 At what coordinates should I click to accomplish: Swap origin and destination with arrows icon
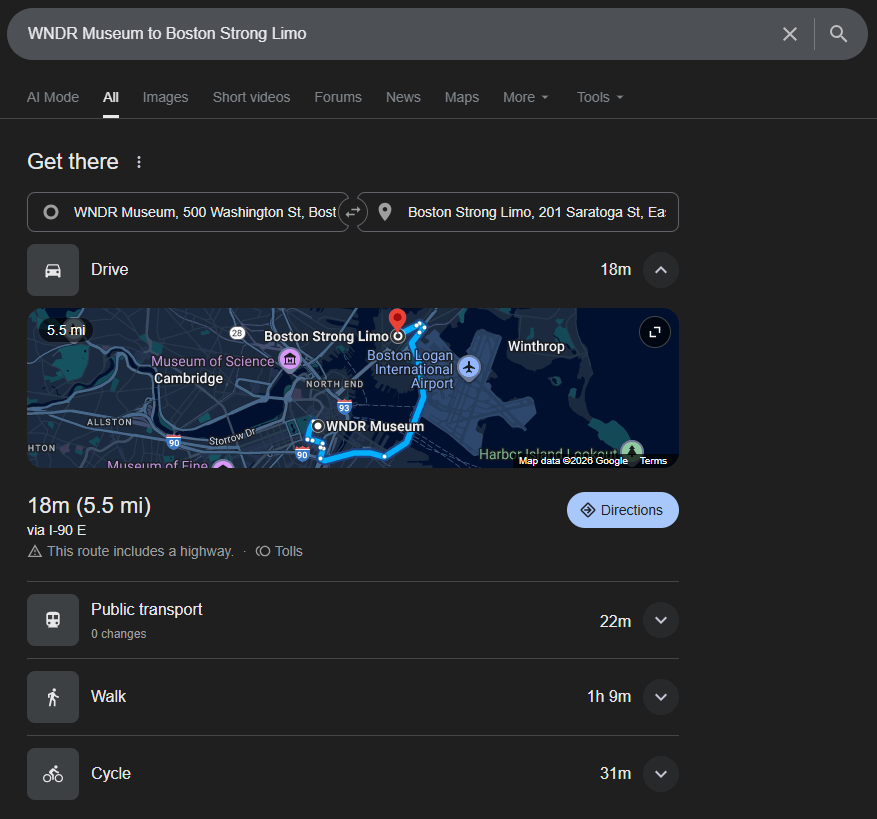[x=353, y=212]
